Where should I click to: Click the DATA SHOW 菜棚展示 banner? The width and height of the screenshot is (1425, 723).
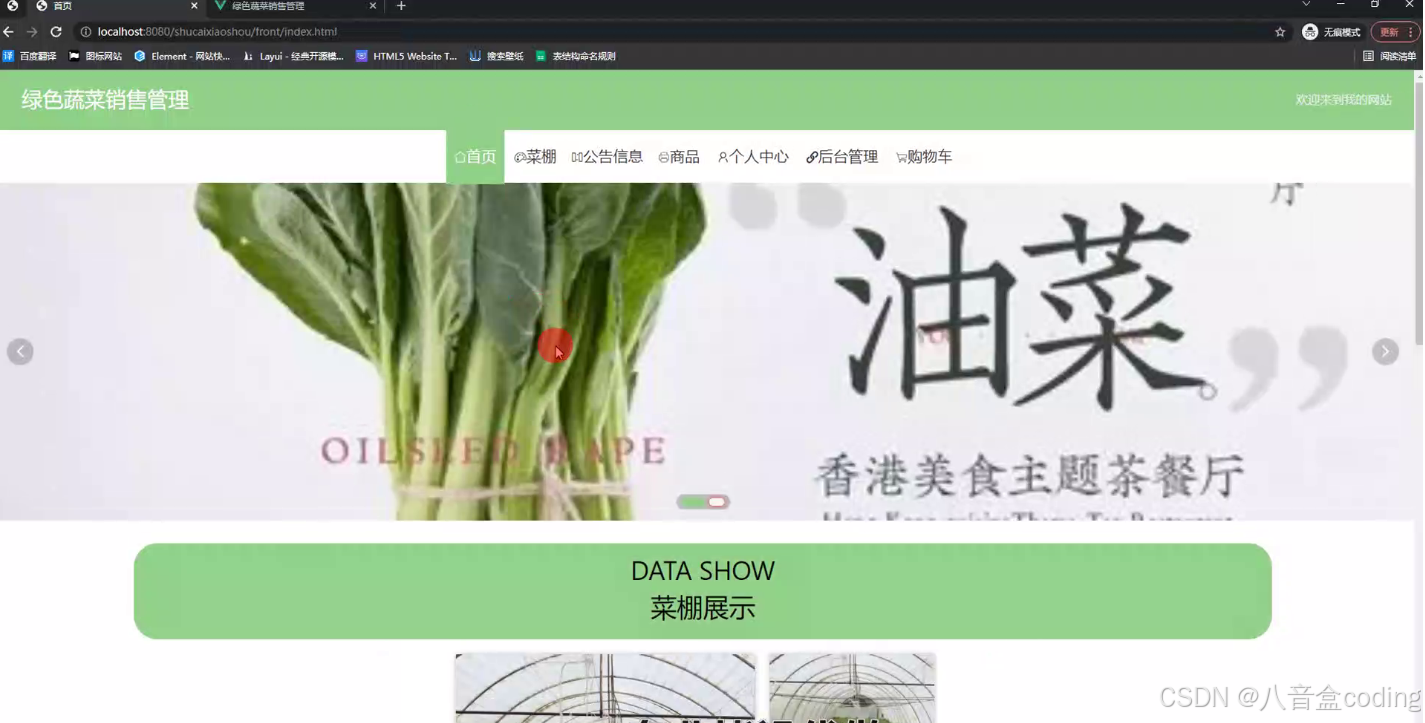click(x=702, y=591)
